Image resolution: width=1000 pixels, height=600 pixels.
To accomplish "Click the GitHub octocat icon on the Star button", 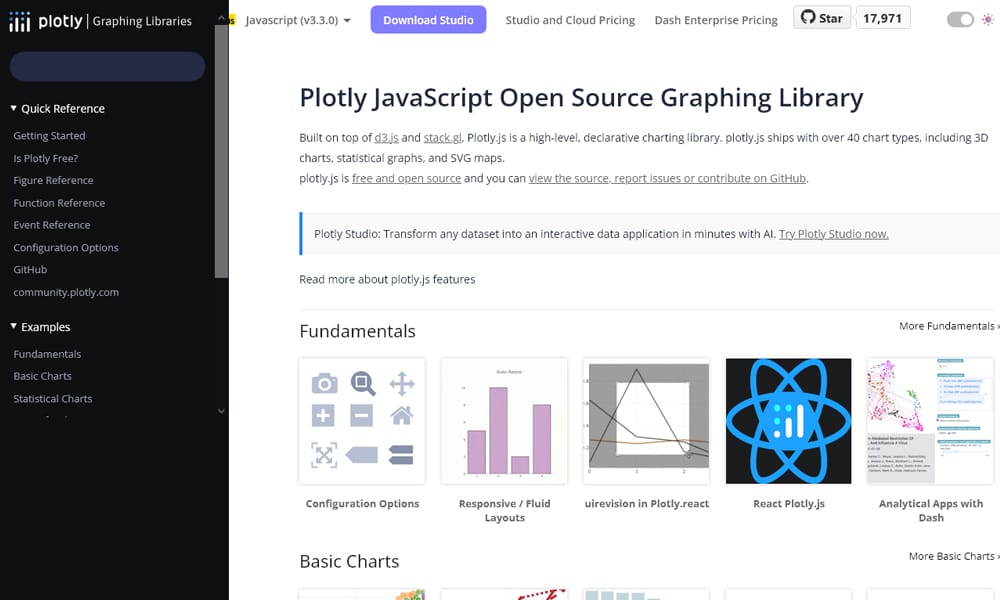I will tap(806, 16).
